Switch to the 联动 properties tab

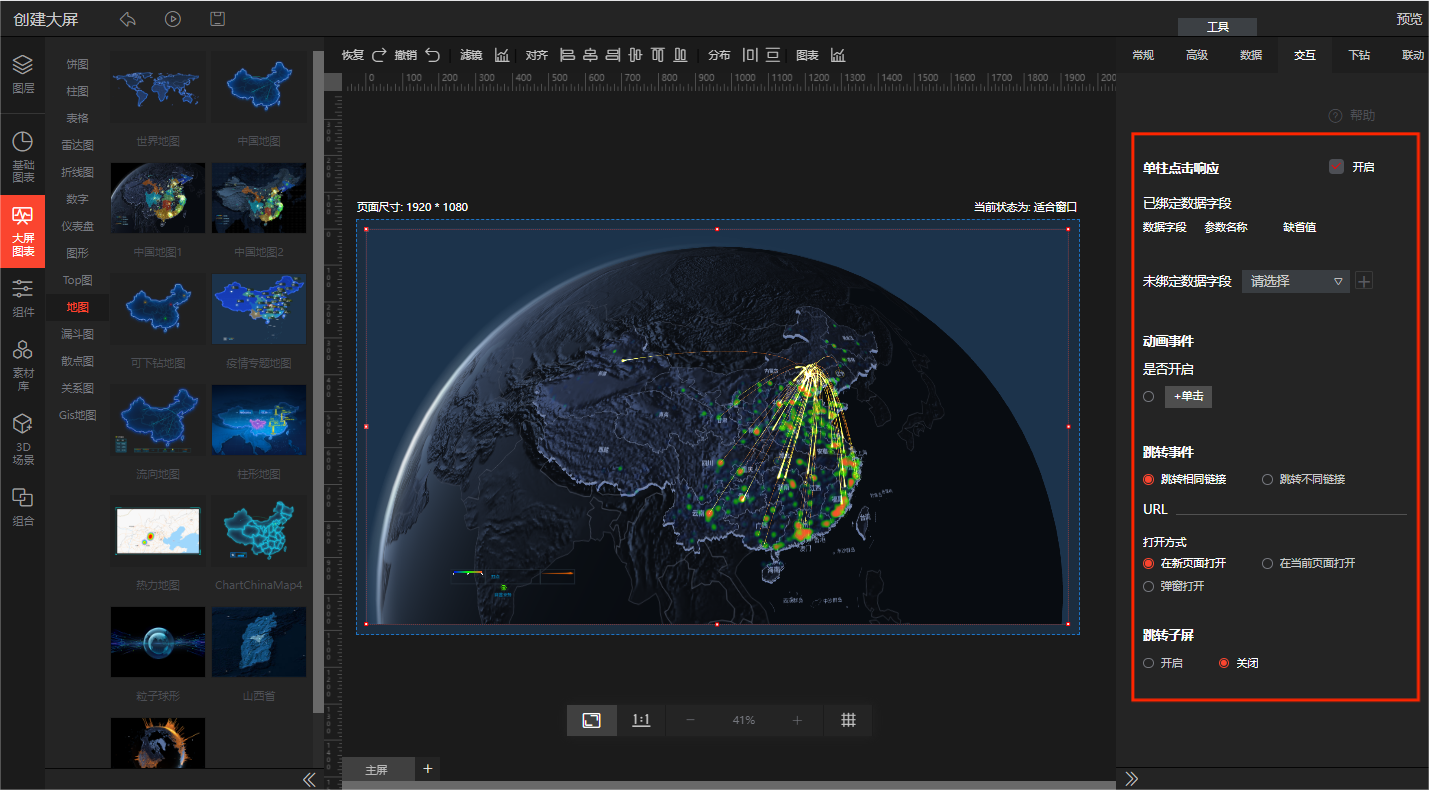[x=1412, y=55]
